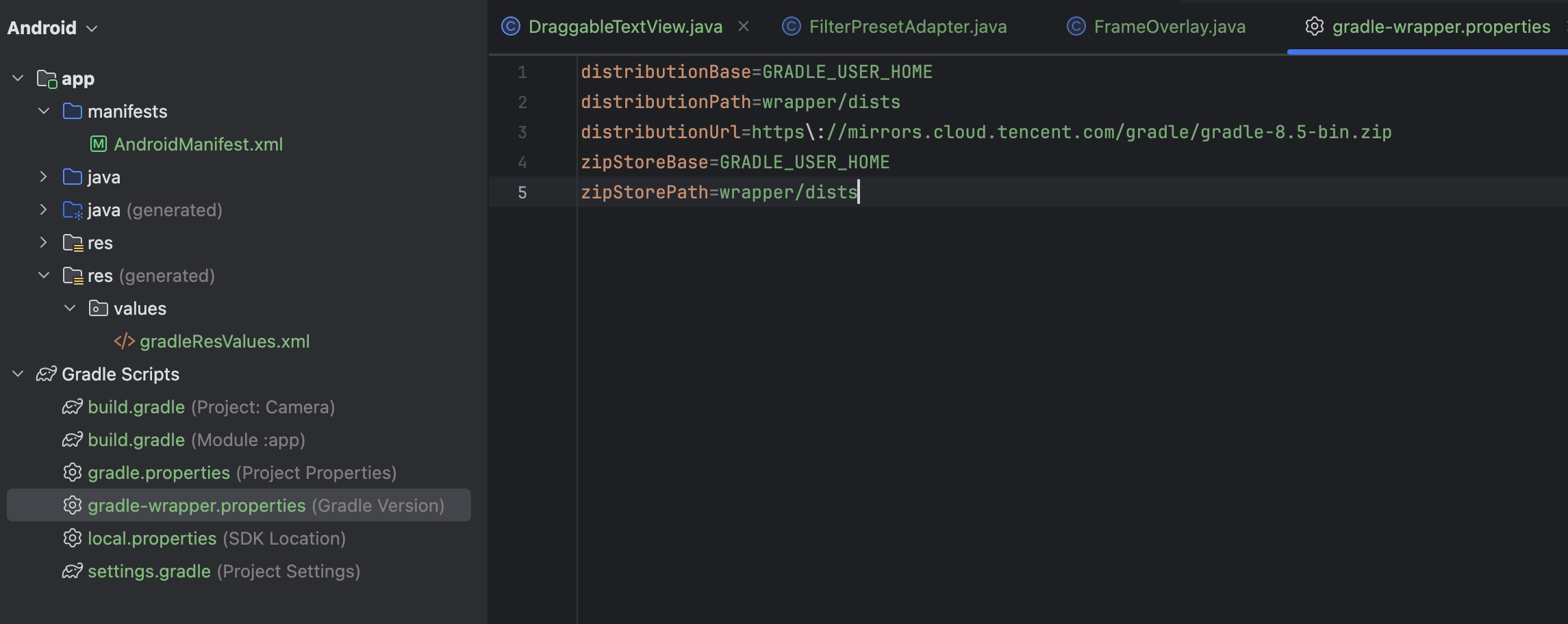Click the FilterPresetAdapter.java class icon in tab

[792, 27]
